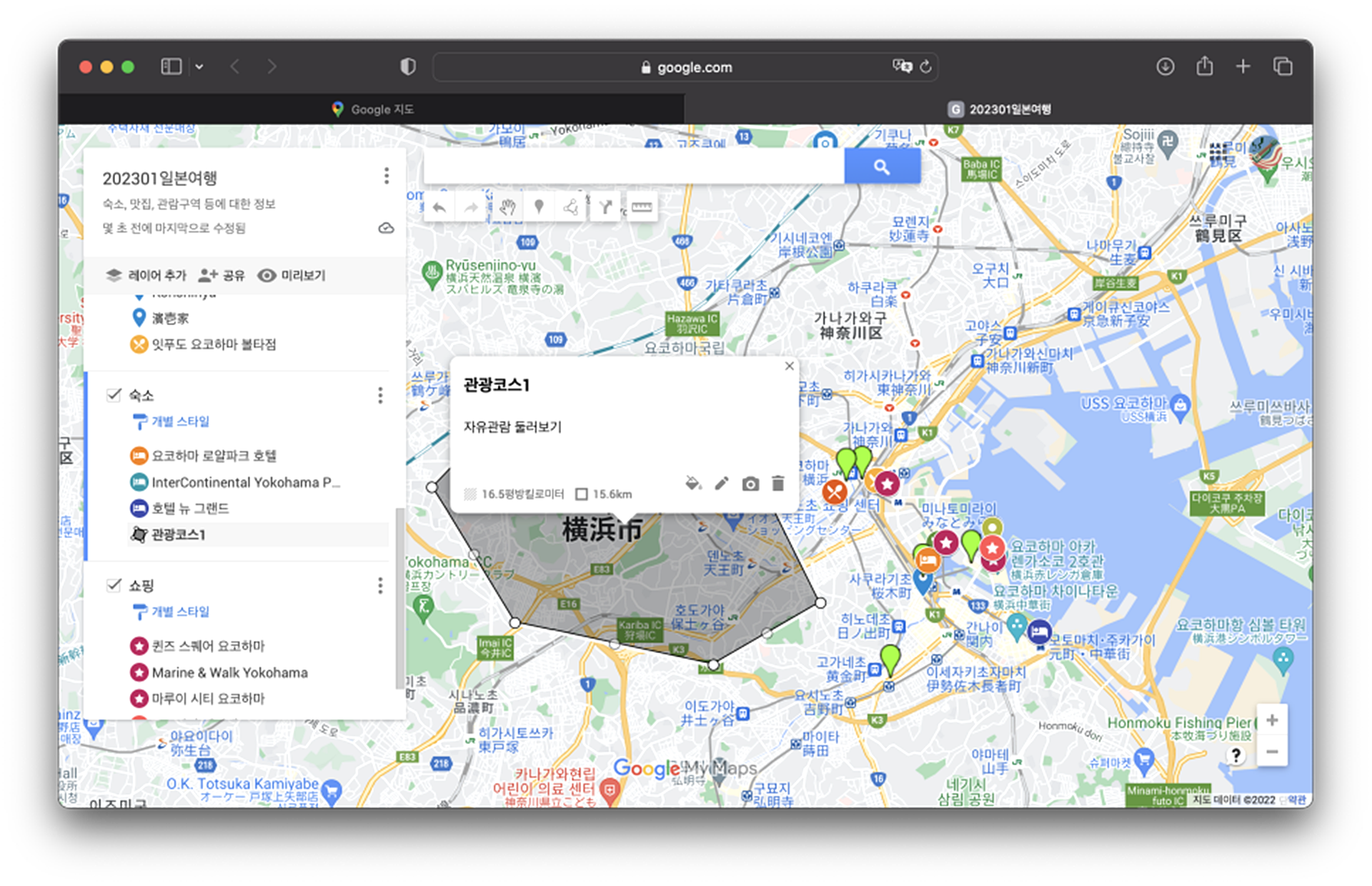
Task: Open the map title three-dot menu
Action: (x=386, y=176)
